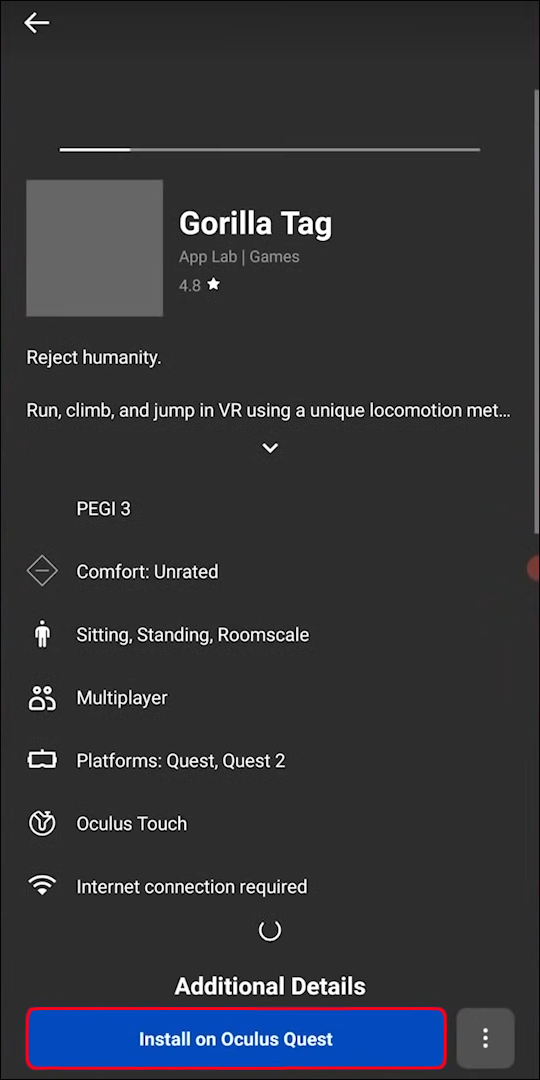Expand the description with chevron arrow
The width and height of the screenshot is (540, 1080).
(270, 448)
